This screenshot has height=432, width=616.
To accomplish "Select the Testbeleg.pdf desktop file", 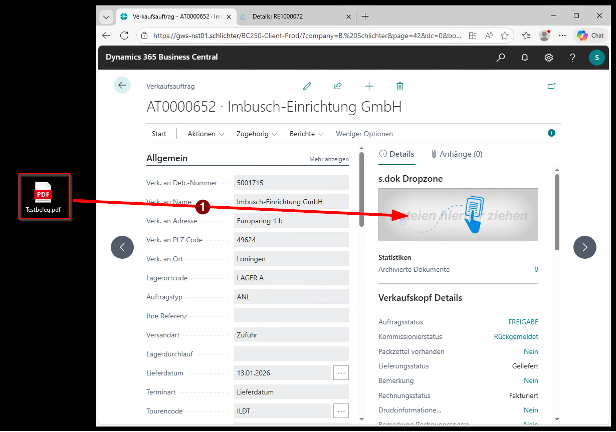I will (44, 196).
